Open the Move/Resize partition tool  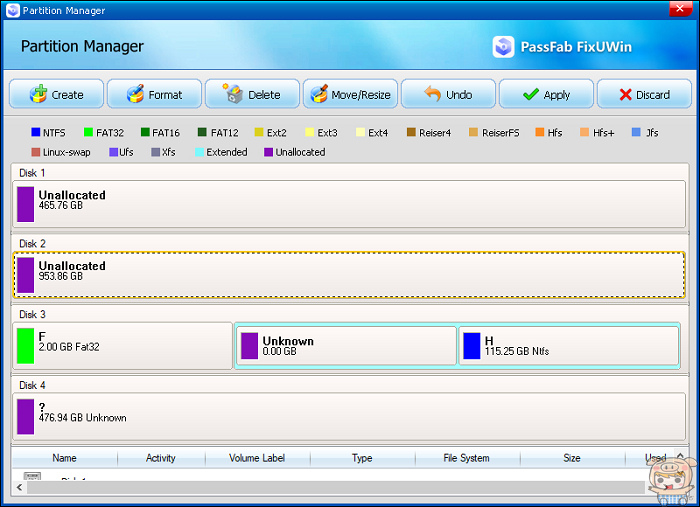click(x=320, y=95)
